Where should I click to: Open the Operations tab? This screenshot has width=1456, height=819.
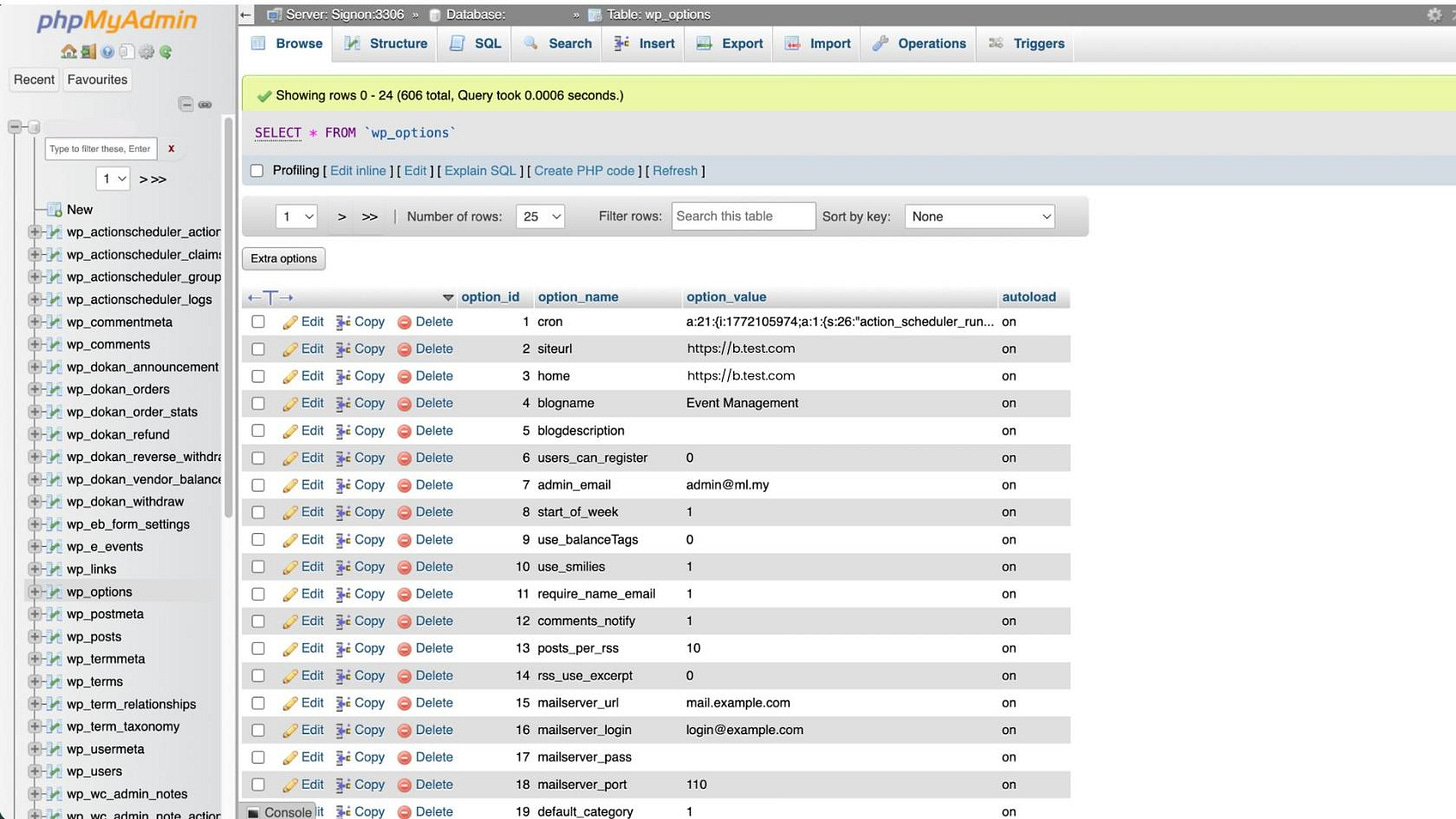pos(919,44)
